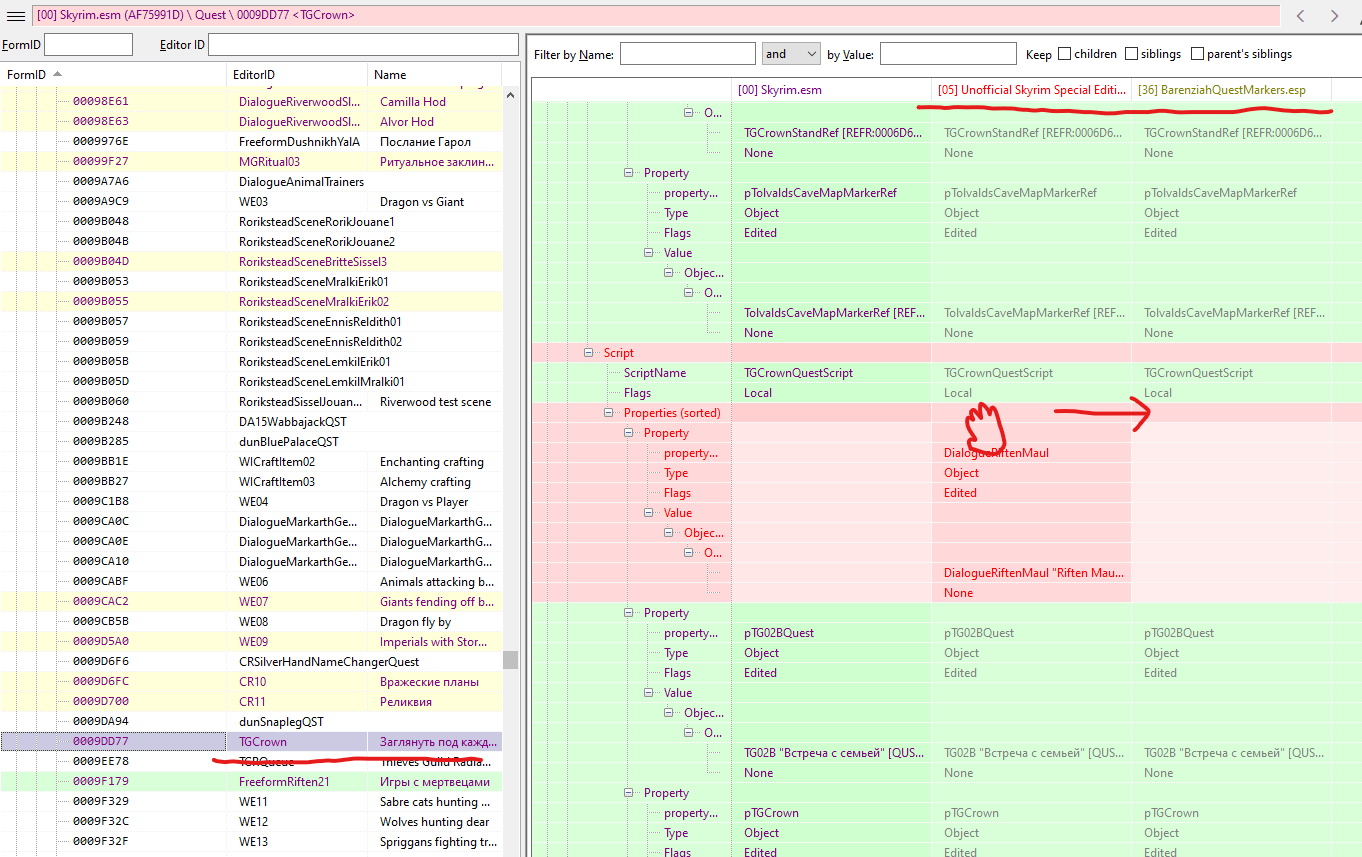
Task: Collapse the Script node
Action: 589,353
